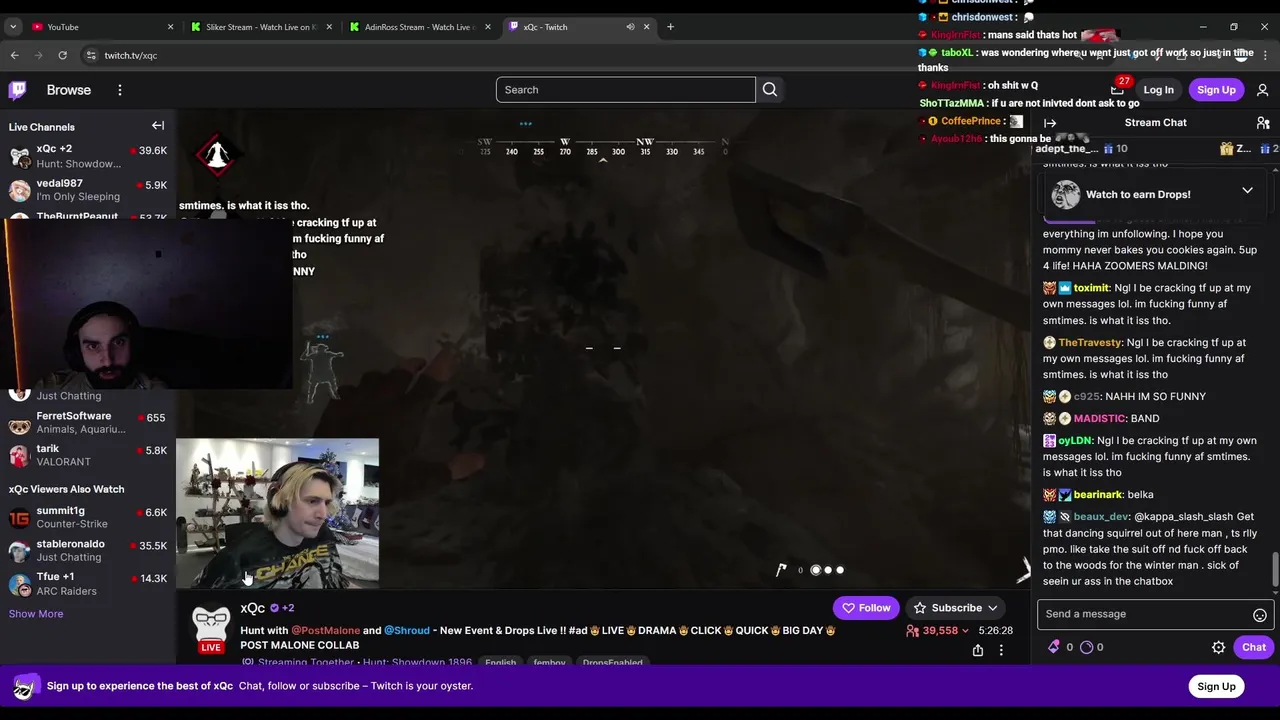The image size is (1280, 720).
Task: Open the browser tab search dropdown
Action: [13, 27]
